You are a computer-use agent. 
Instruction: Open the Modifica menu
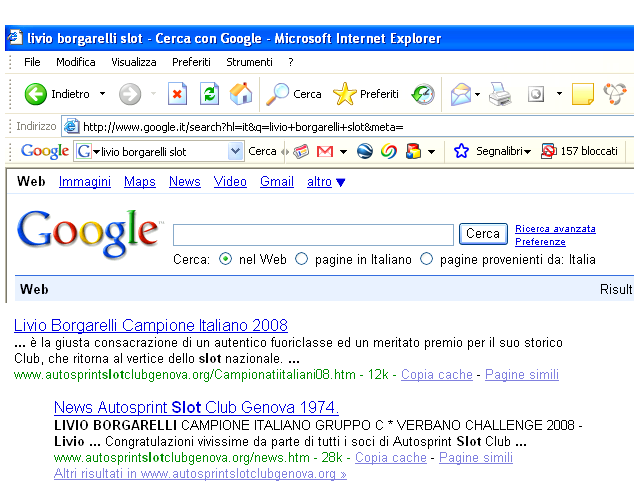[76, 62]
